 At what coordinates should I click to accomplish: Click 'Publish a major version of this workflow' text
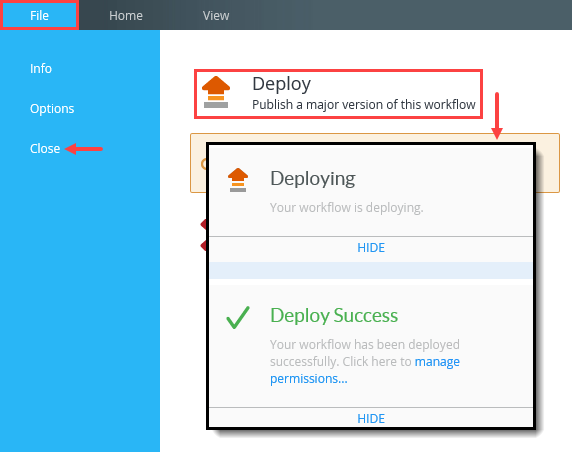tap(364, 105)
